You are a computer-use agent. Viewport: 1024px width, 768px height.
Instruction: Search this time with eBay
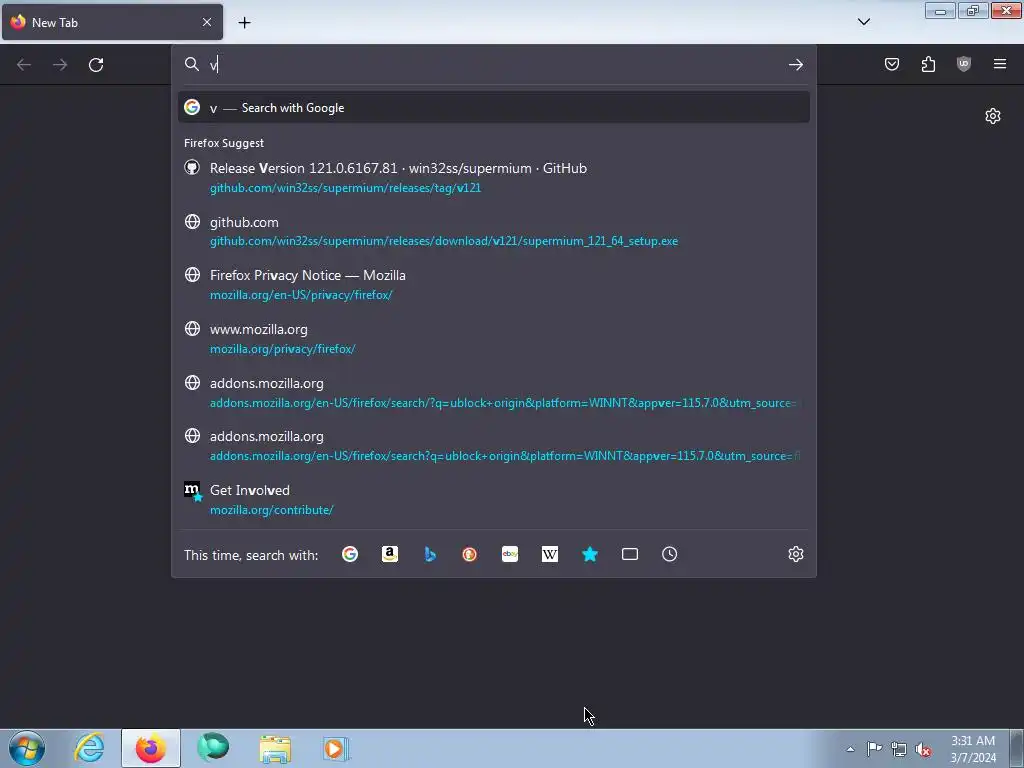click(510, 554)
